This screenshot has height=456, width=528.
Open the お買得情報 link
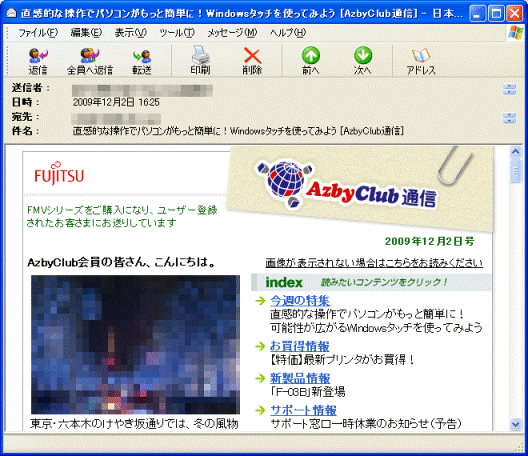coord(300,346)
